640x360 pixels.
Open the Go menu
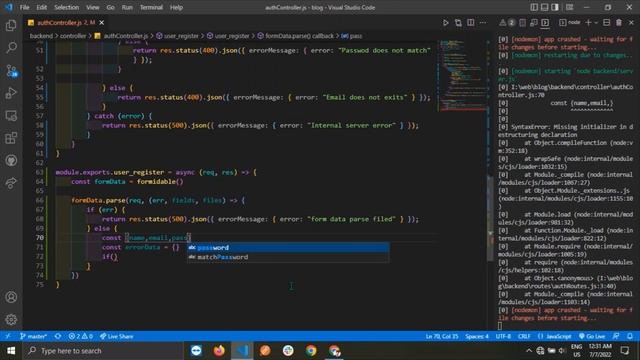click(111, 7)
